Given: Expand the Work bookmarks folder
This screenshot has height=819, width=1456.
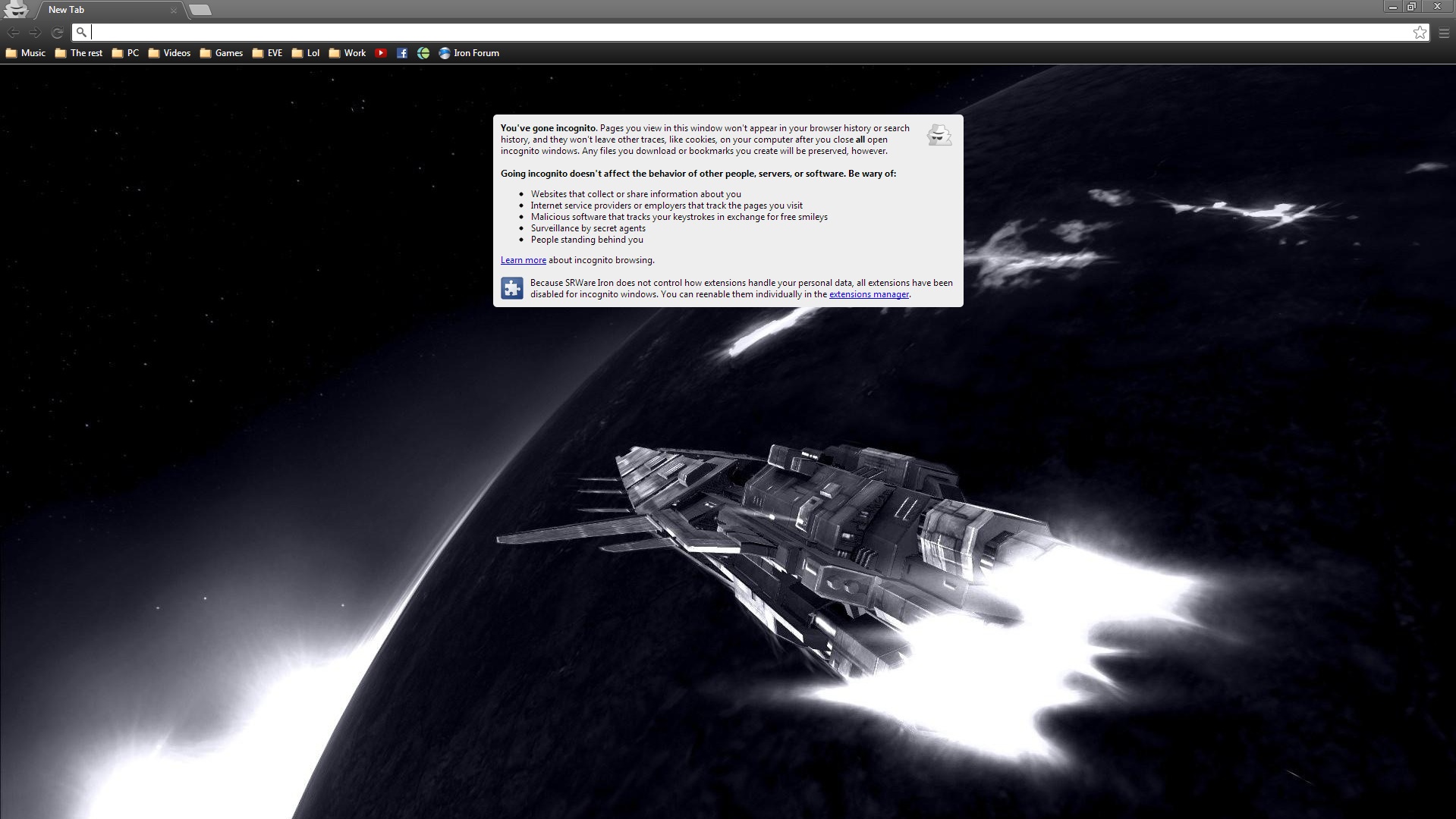Looking at the screenshot, I should tap(347, 53).
